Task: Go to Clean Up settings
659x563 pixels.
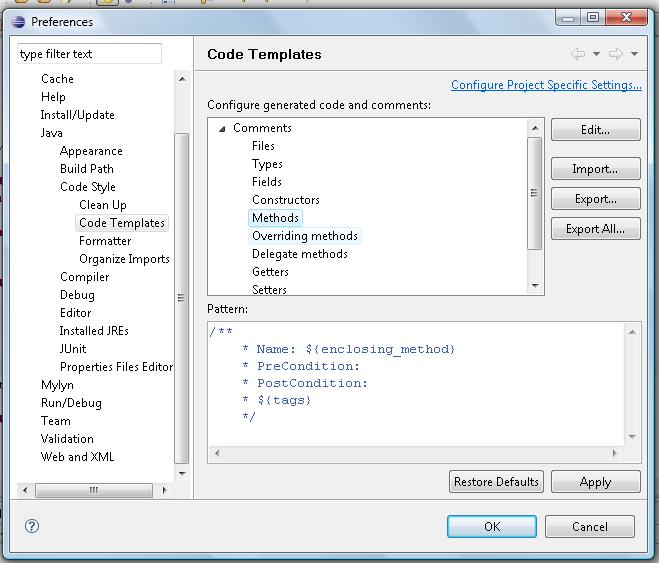Action: (103, 205)
